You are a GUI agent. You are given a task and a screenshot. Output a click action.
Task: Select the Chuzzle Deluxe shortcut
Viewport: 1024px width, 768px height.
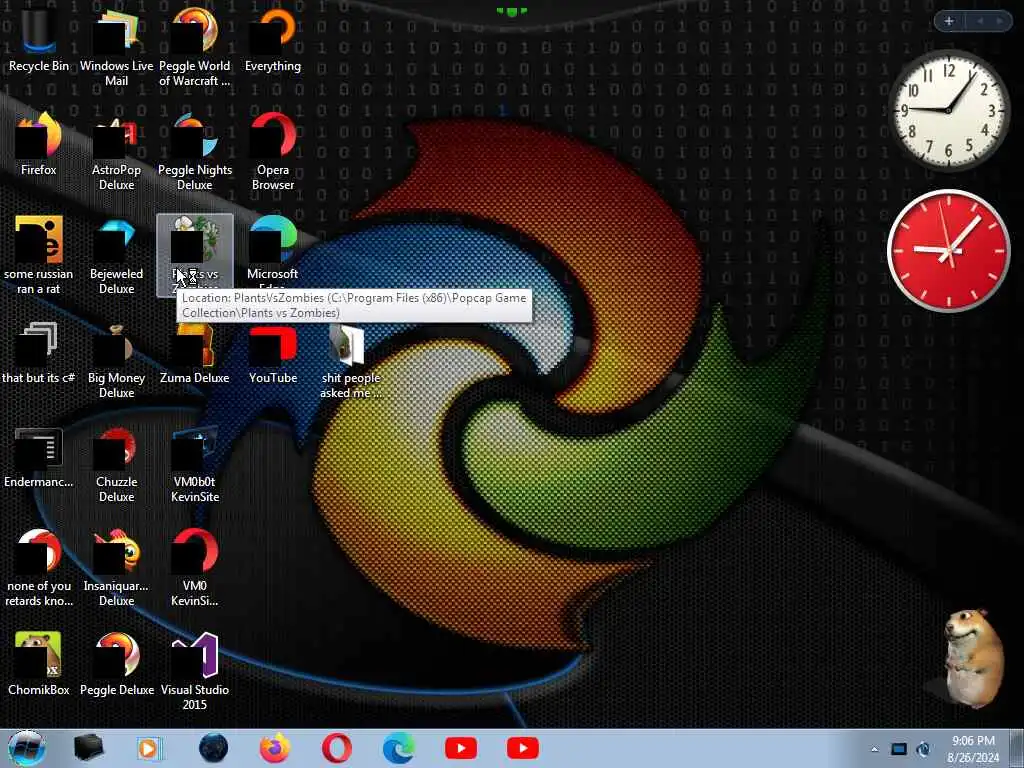116,464
